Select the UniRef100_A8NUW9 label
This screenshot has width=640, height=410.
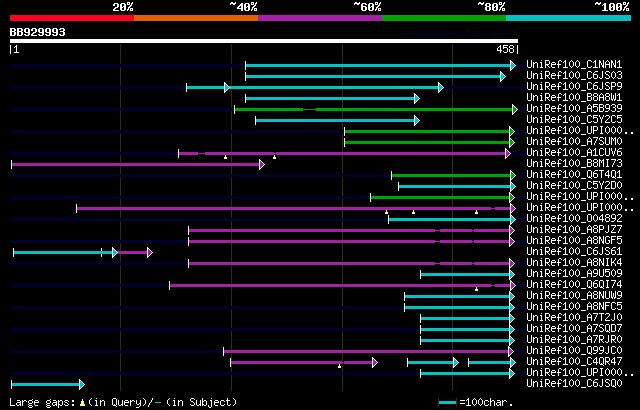[x=574, y=296]
